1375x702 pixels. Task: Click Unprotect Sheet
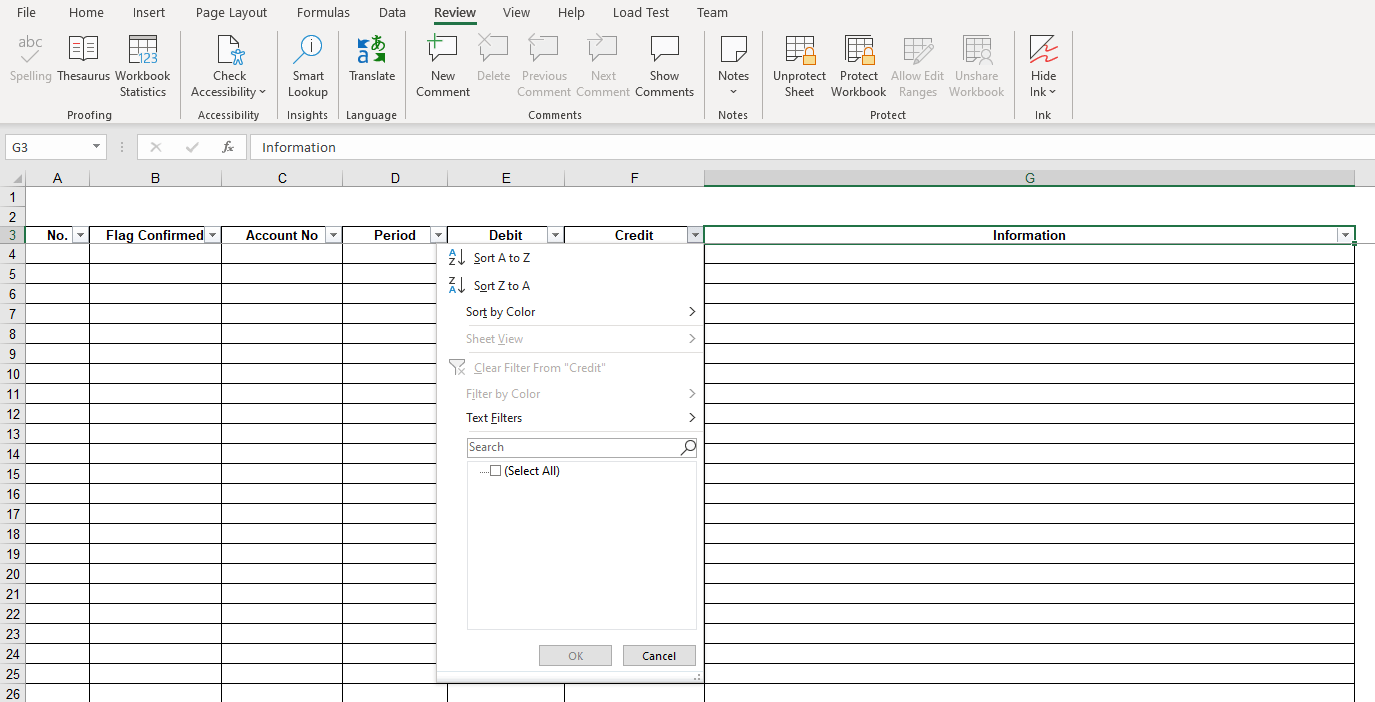point(799,67)
